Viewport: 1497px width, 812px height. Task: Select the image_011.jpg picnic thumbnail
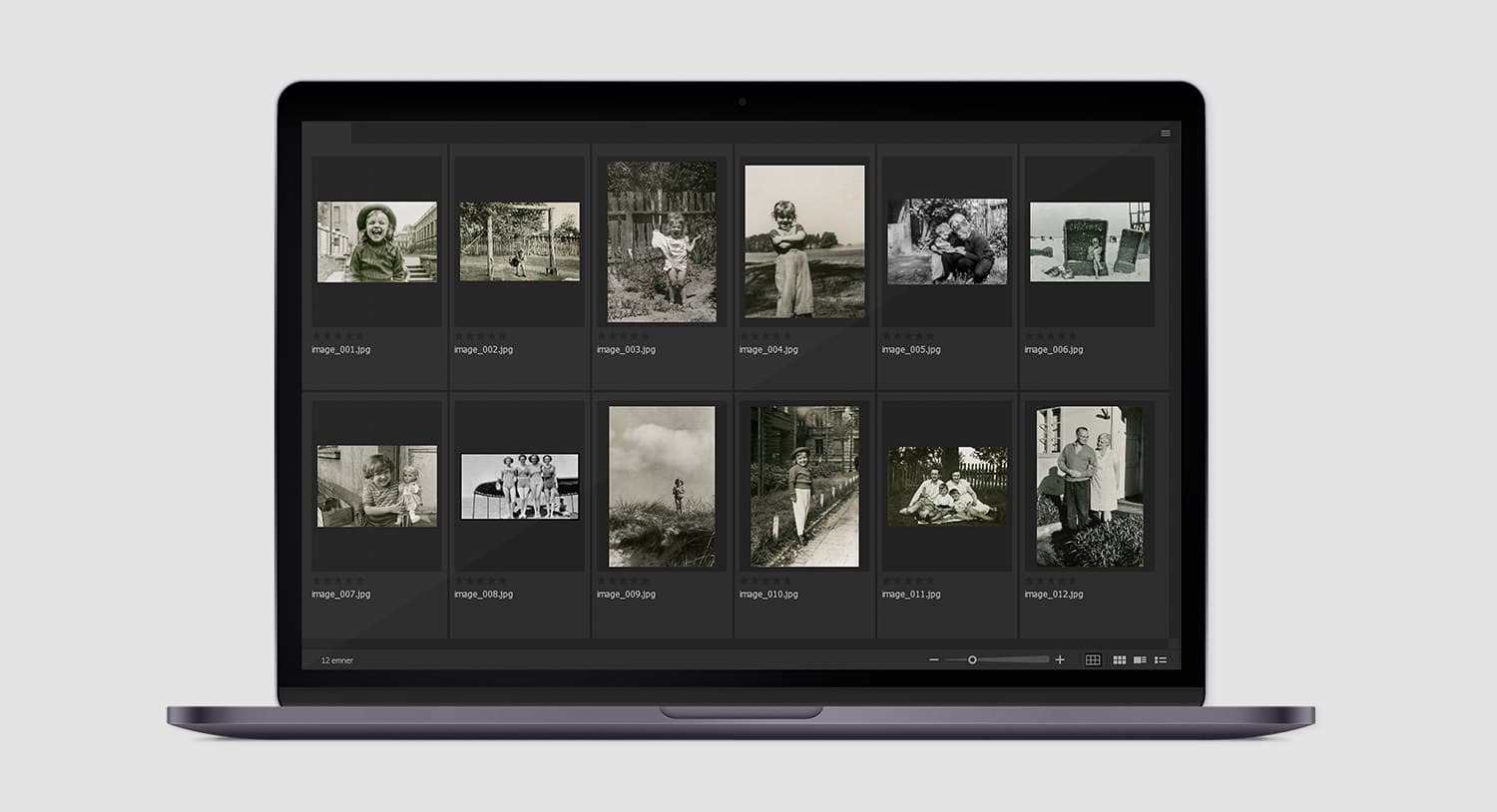[947, 487]
